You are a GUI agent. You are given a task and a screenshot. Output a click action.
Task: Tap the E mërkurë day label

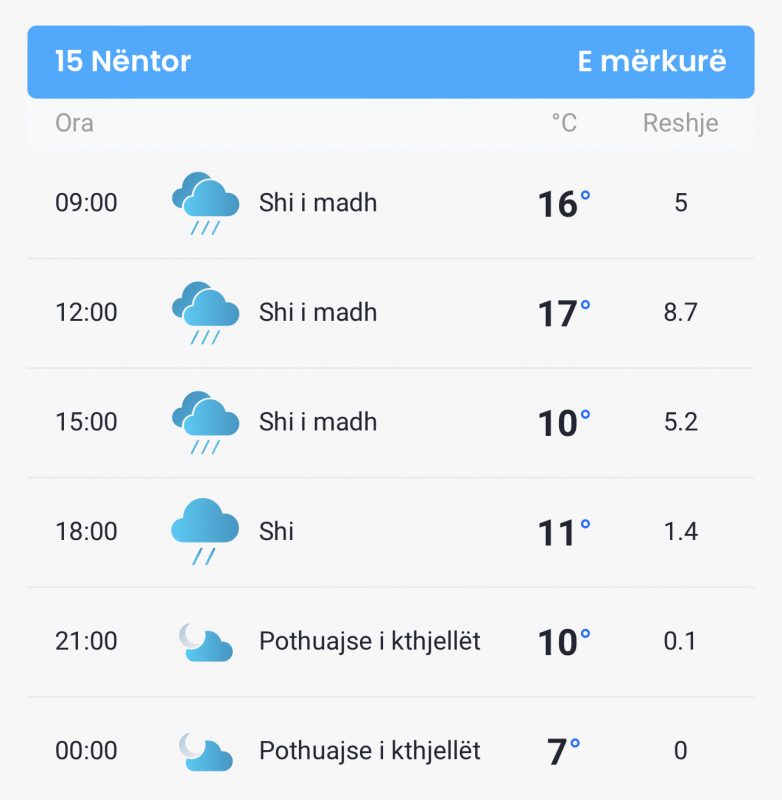click(x=651, y=61)
